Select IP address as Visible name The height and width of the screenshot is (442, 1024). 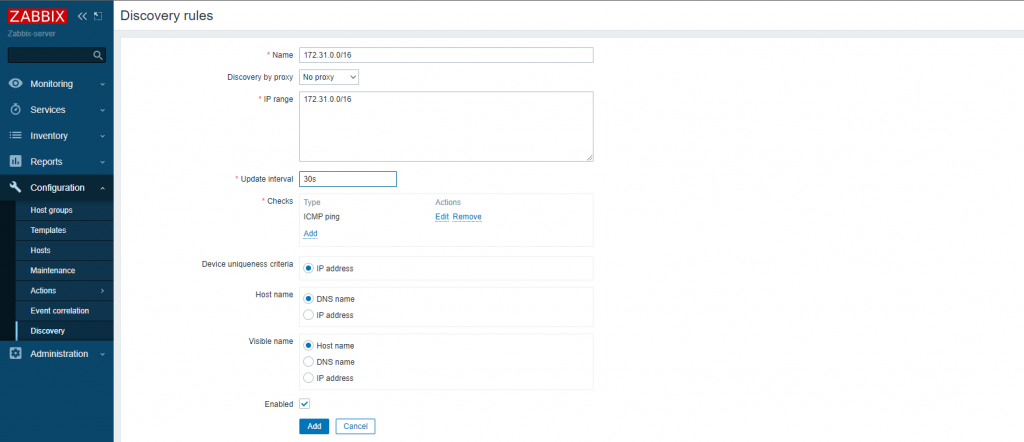[308, 378]
